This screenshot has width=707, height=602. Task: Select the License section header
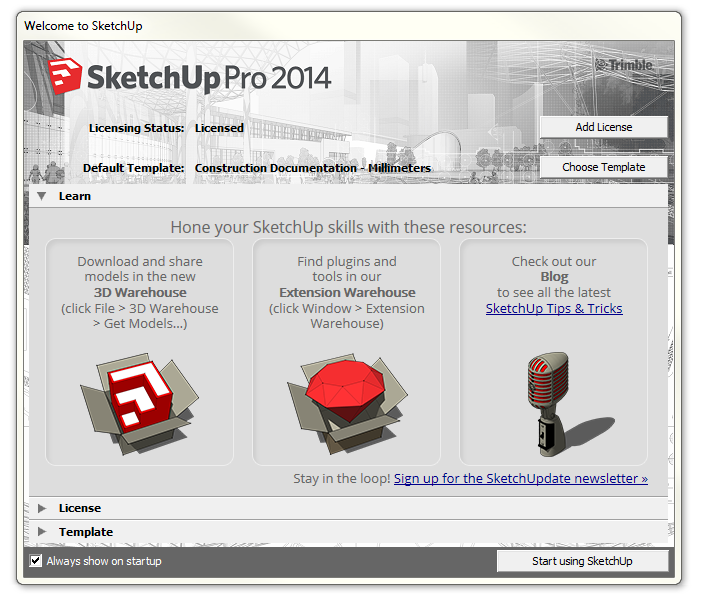348,508
